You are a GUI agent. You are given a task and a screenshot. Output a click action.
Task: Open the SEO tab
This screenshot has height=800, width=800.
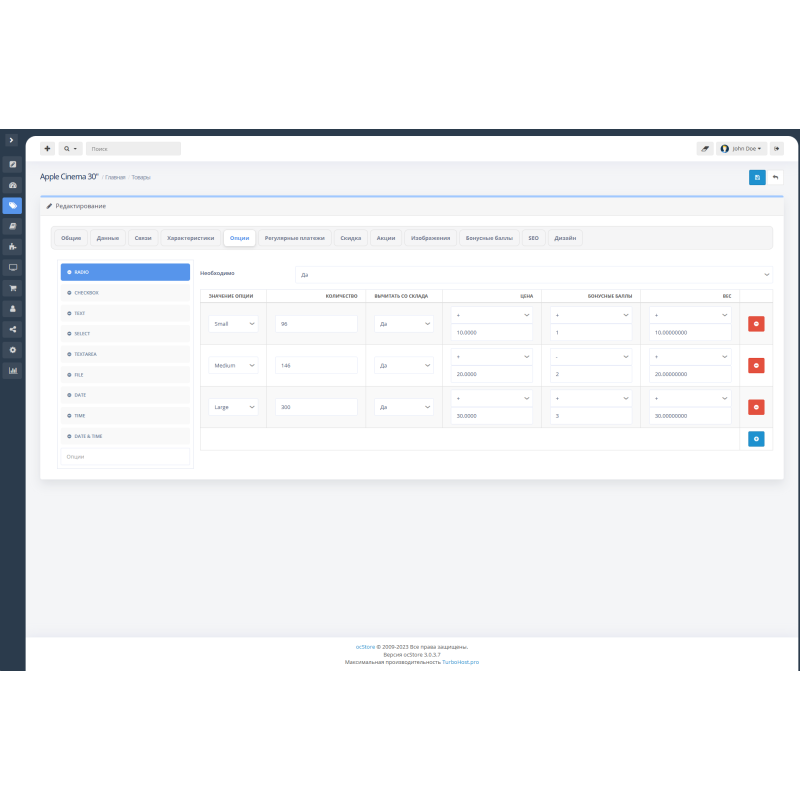pos(532,238)
